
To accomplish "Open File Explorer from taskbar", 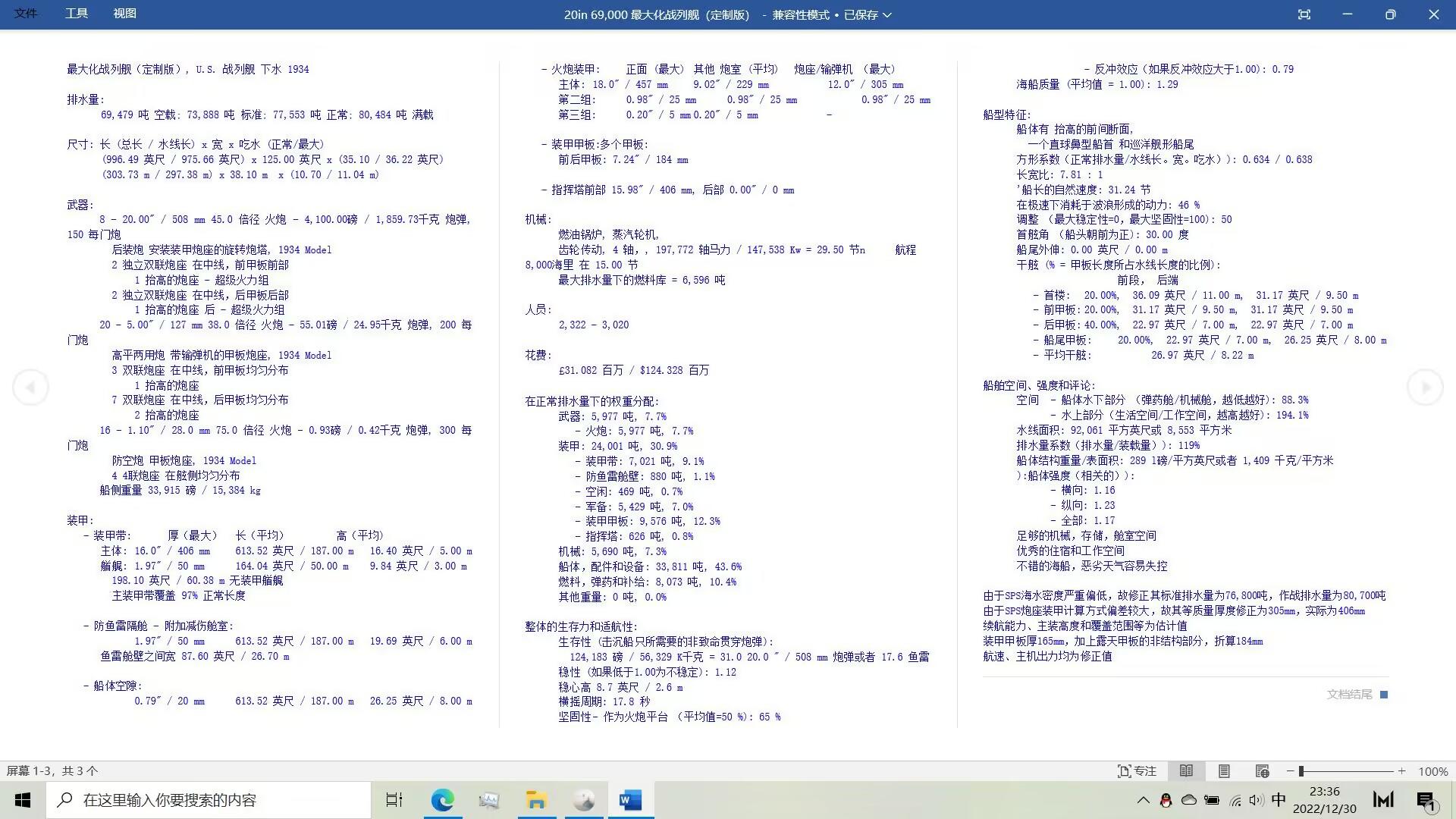I will click(x=536, y=800).
